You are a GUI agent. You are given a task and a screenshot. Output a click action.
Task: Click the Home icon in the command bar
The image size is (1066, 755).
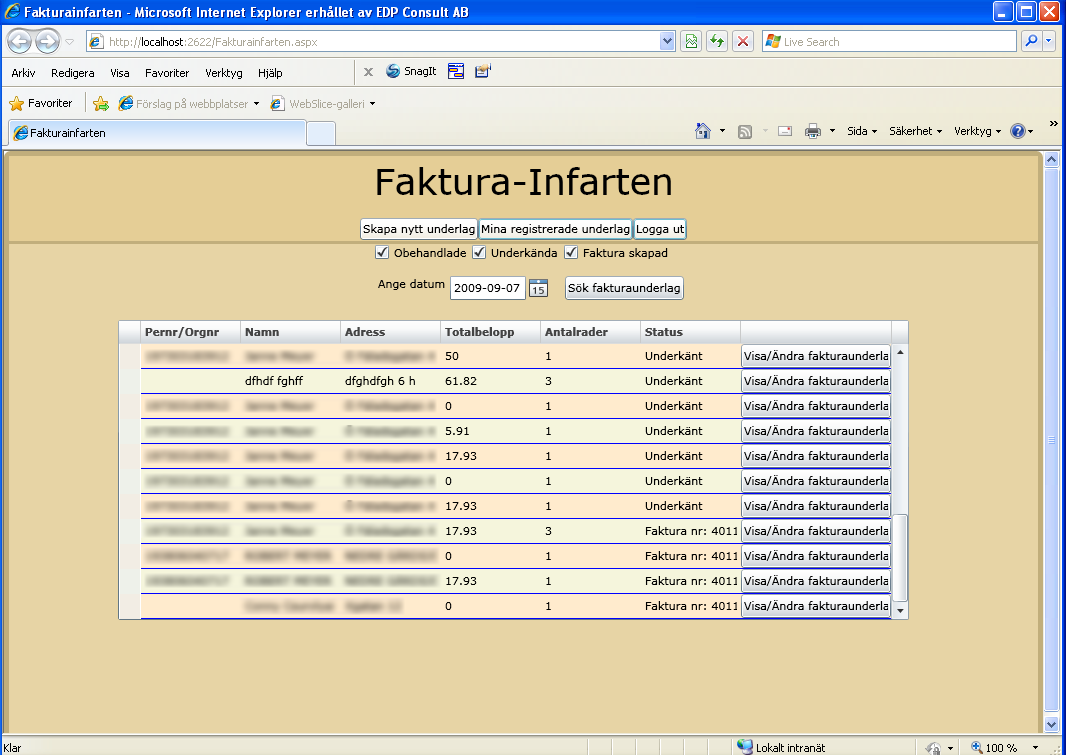(x=703, y=131)
